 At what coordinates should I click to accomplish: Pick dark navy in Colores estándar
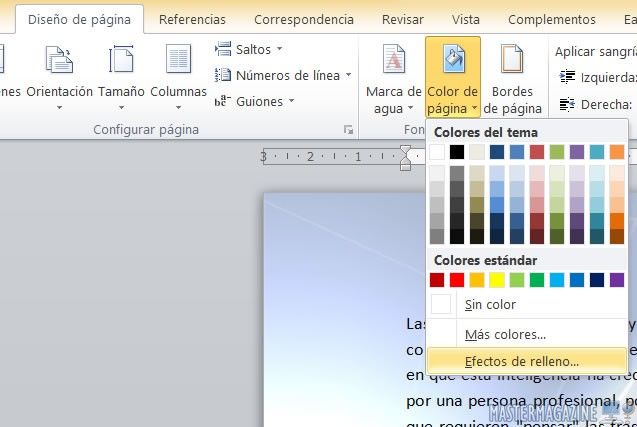point(597,280)
